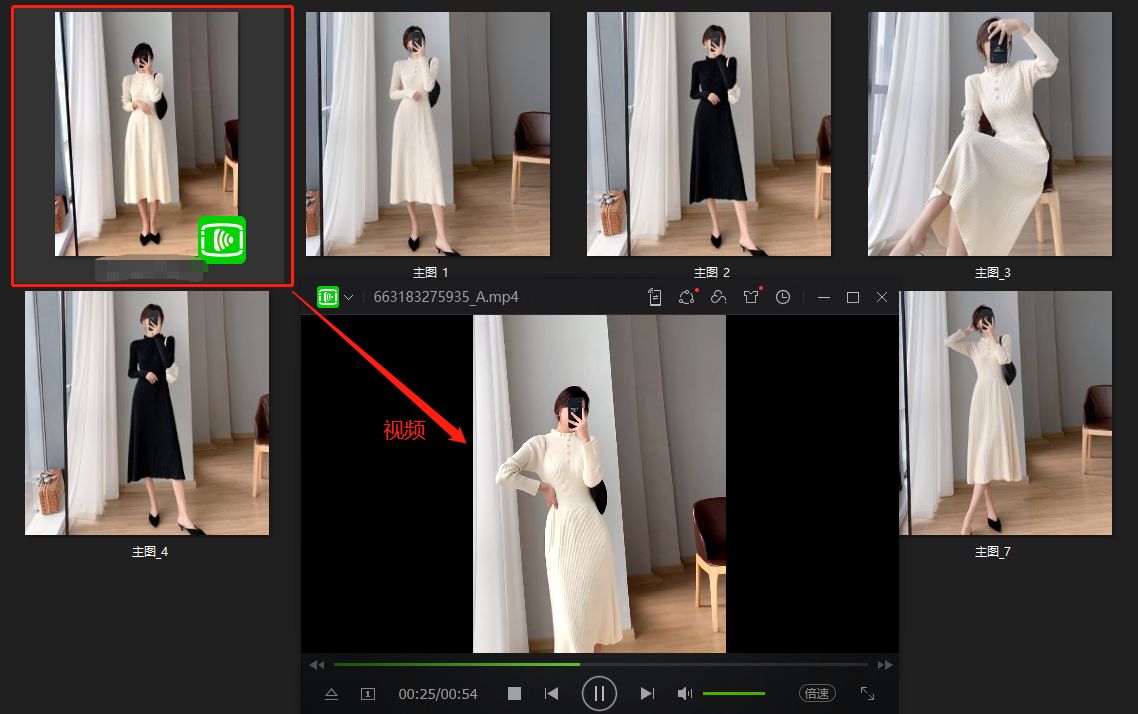
Task: Open the 倍速 playback speed menu
Action: pos(817,693)
